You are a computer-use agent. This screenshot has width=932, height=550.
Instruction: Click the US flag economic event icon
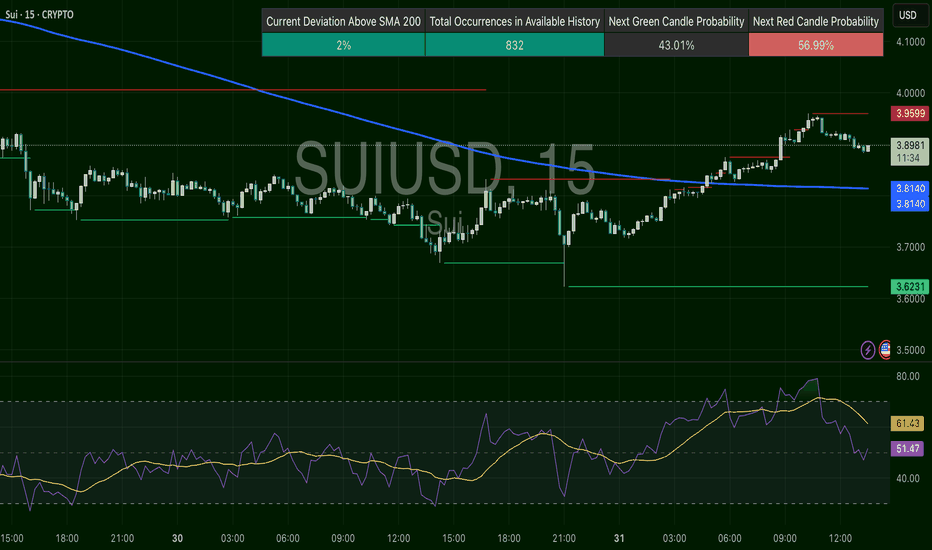tap(885, 350)
